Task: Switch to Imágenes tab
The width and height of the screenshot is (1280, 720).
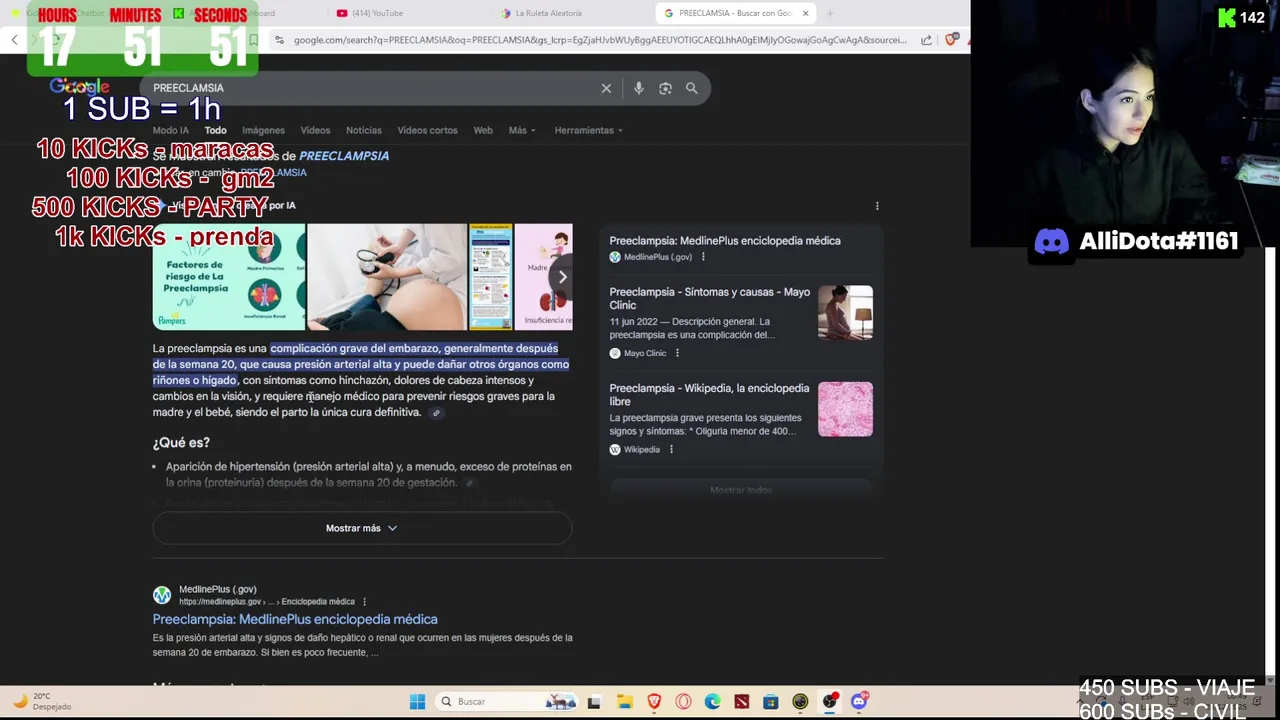Action: [263, 130]
